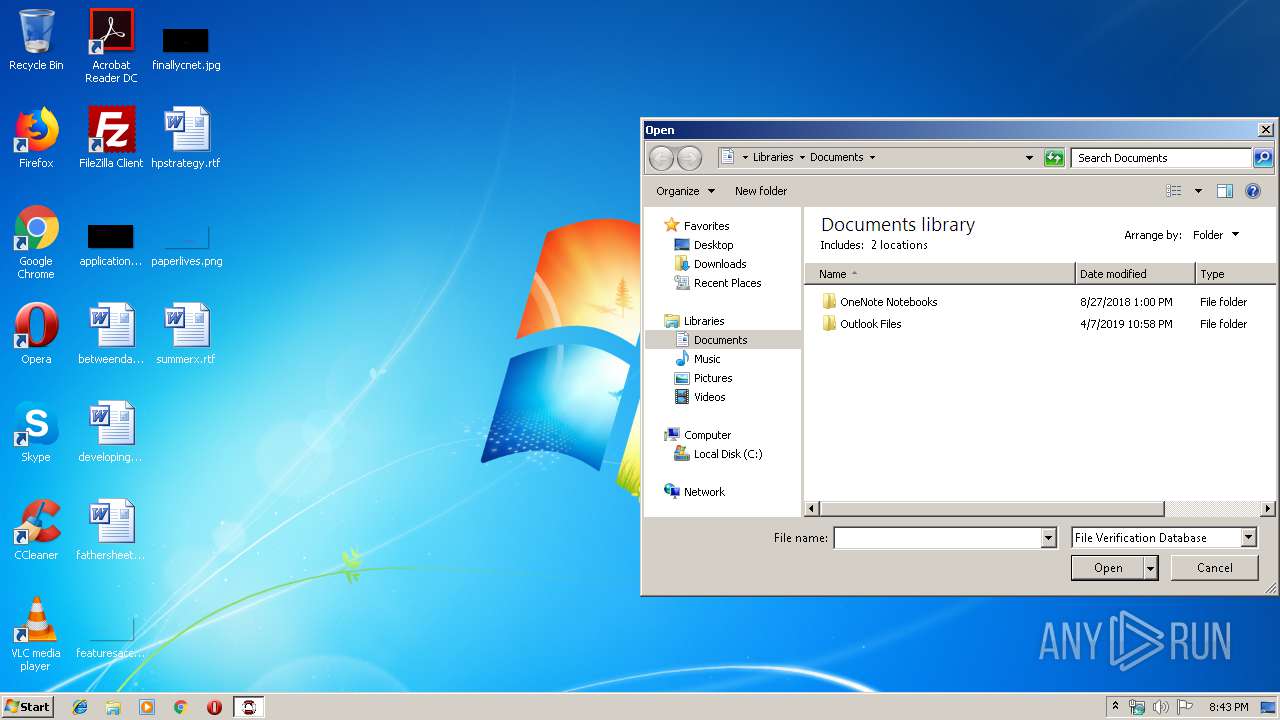Image resolution: width=1280 pixels, height=720 pixels.
Task: Select Local Disk (C:) in tree
Action: tap(728, 454)
